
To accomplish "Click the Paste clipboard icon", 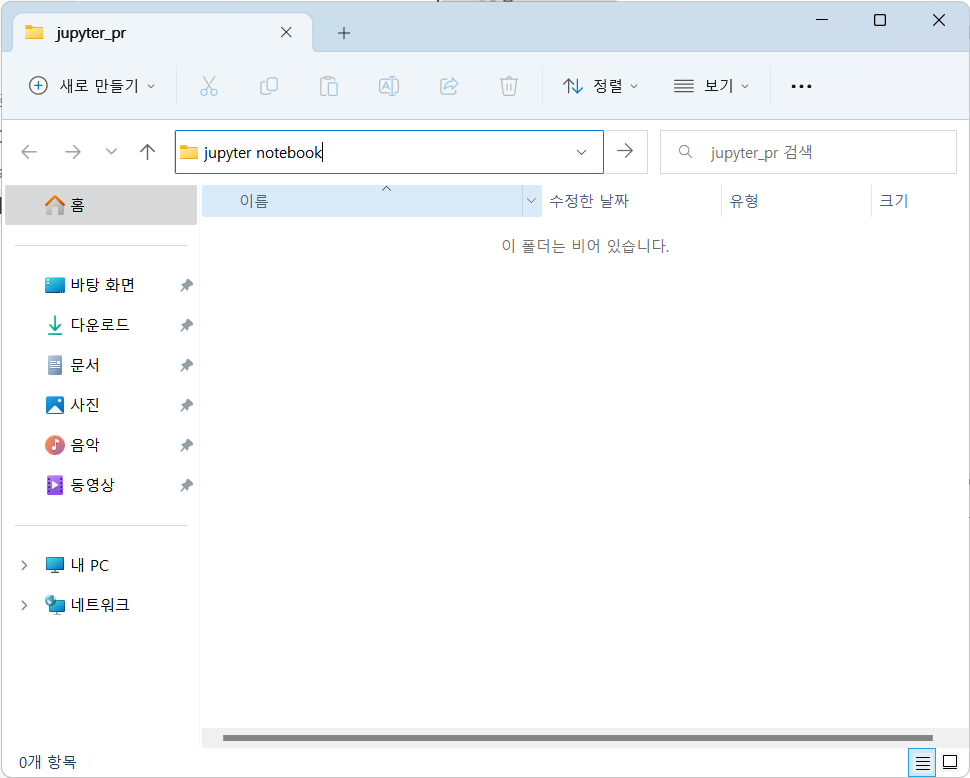I will pyautogui.click(x=328, y=86).
